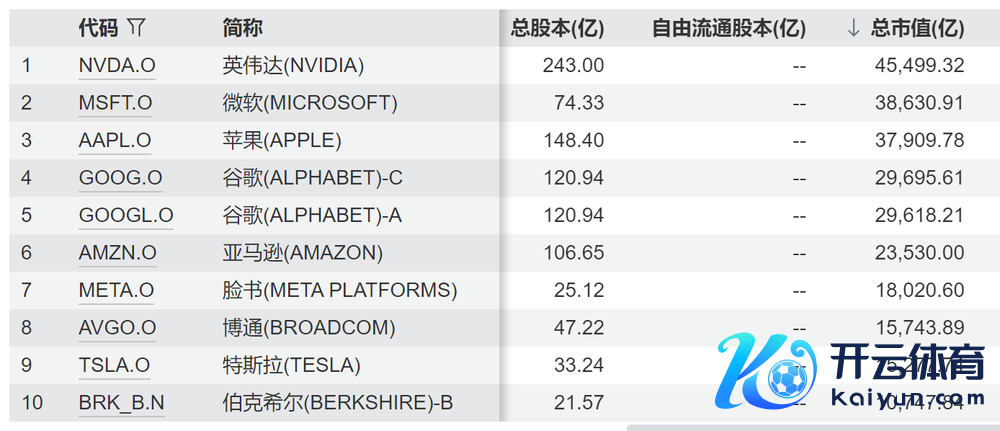The height and width of the screenshot is (431, 1000).
Task: Sort by the 简称 column header
Action: [243, 29]
